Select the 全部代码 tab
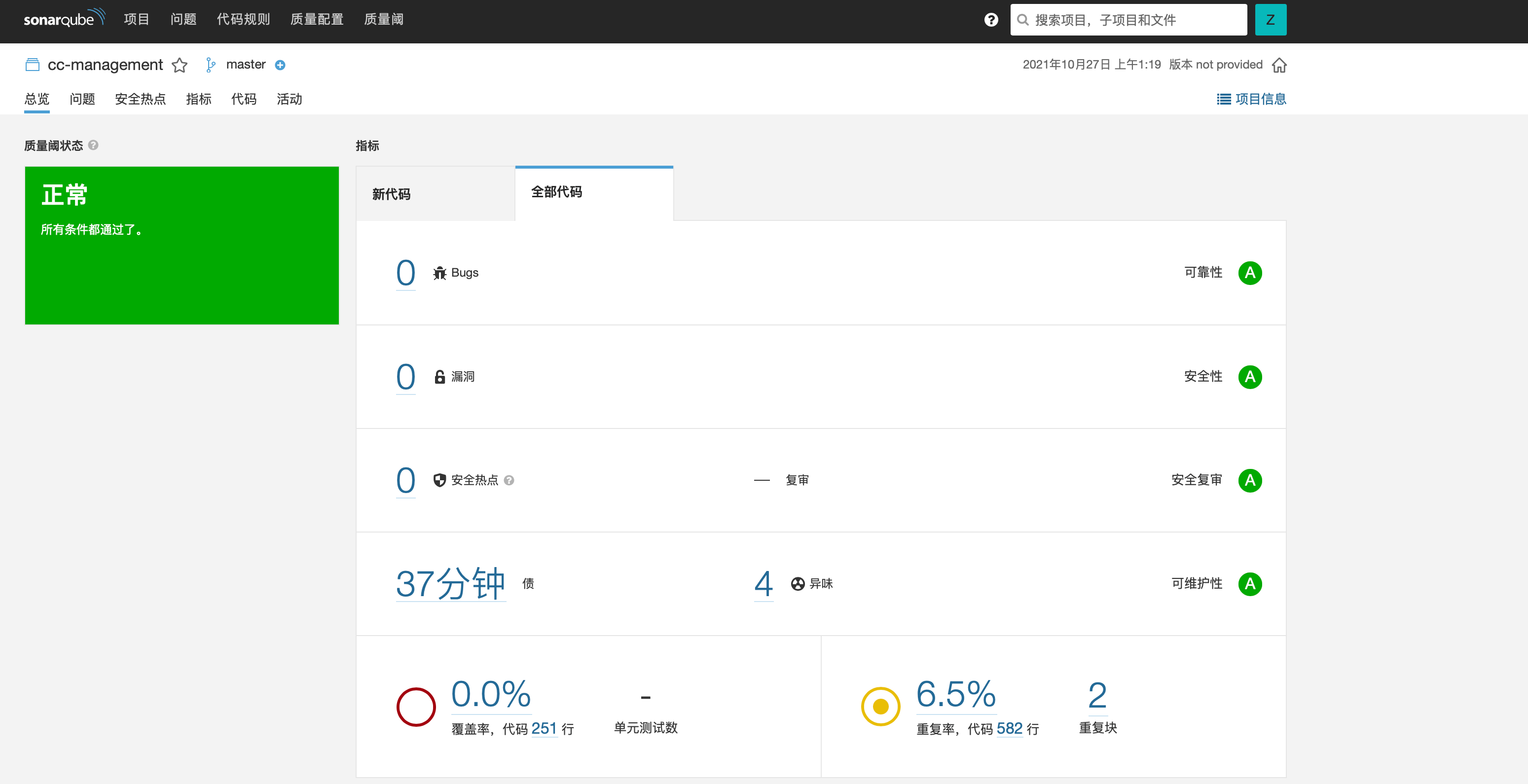Screen dimensions: 1528x784 (x=556, y=192)
